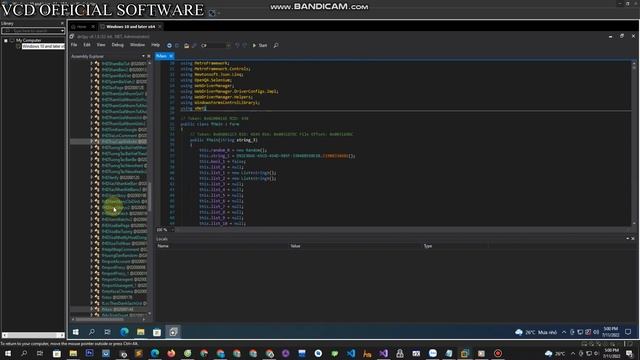640x360 pixels.
Task: Click the Assembly Explorer vertical scrollbar thumb
Action: (149, 197)
